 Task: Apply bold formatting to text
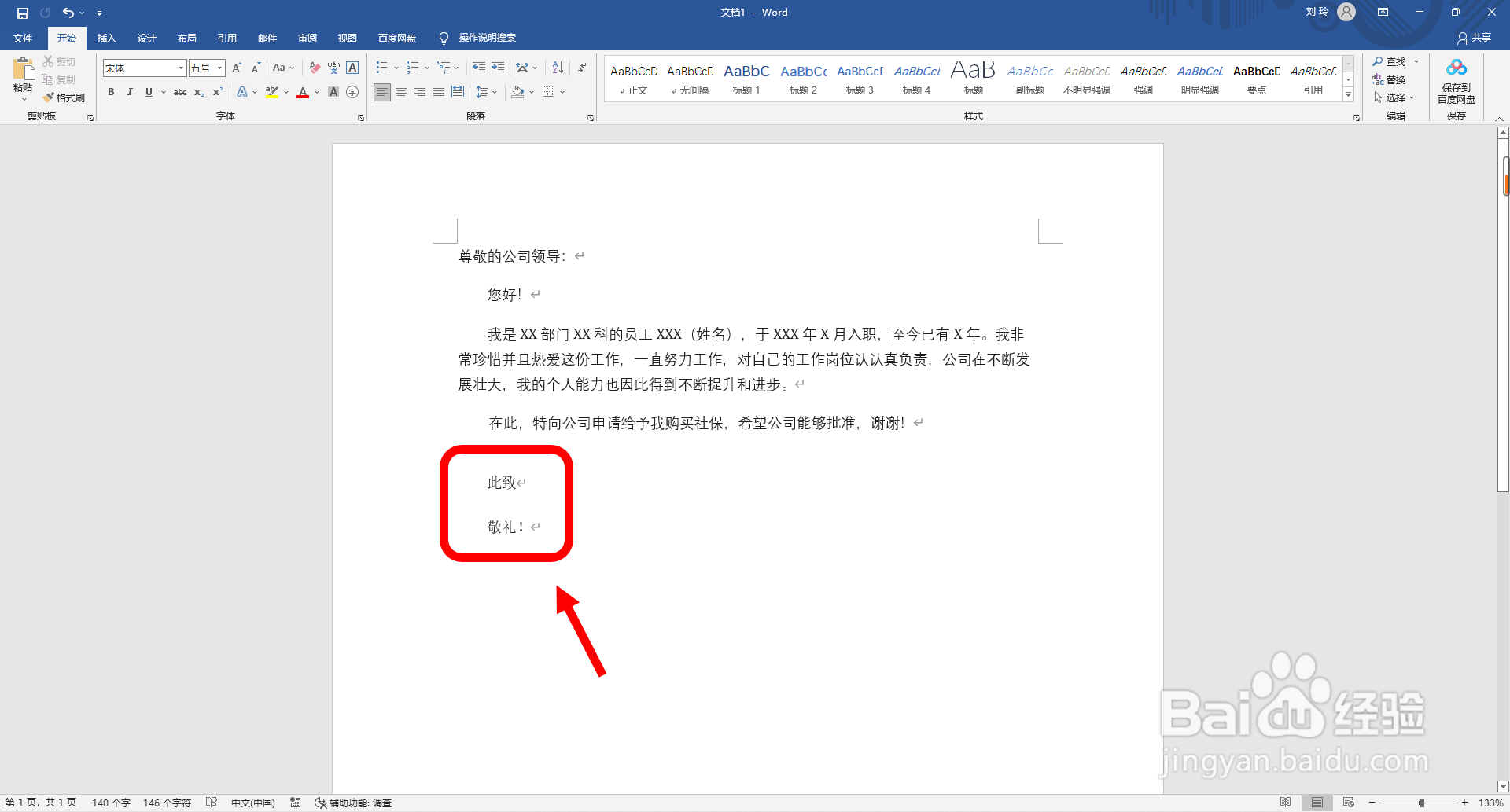(111, 92)
